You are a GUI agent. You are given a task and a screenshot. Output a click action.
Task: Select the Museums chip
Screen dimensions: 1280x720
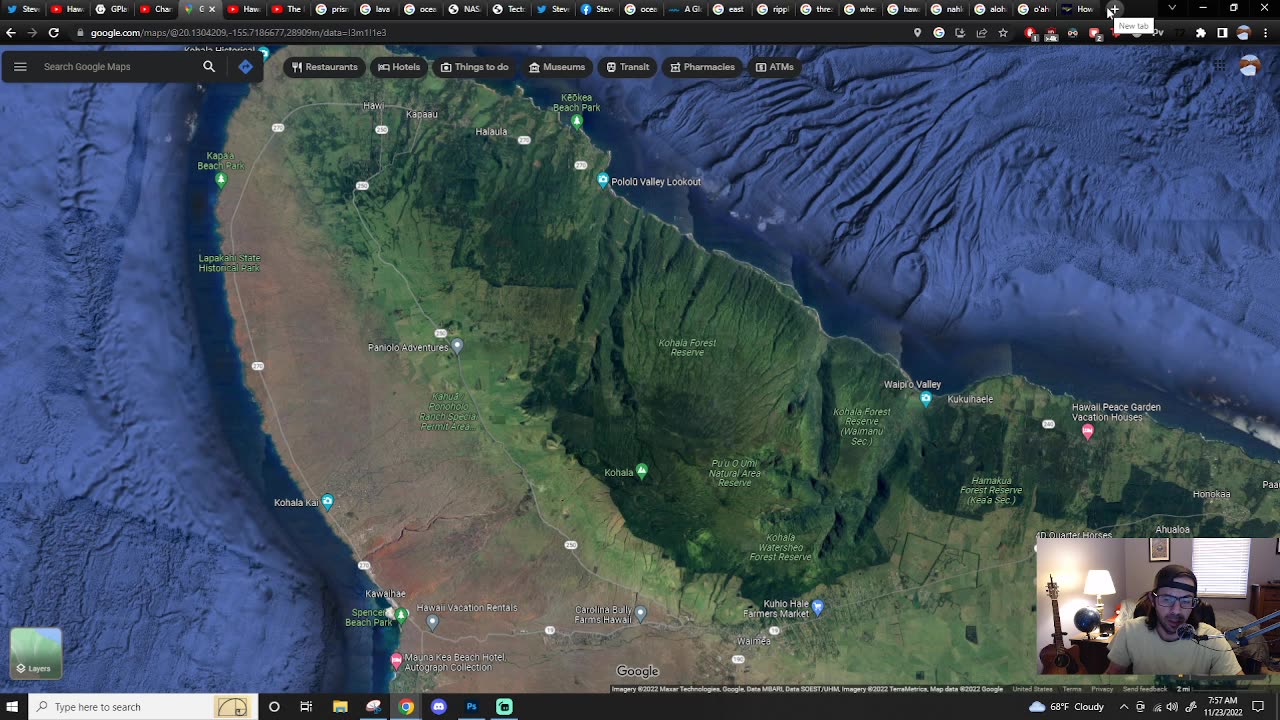(x=557, y=67)
